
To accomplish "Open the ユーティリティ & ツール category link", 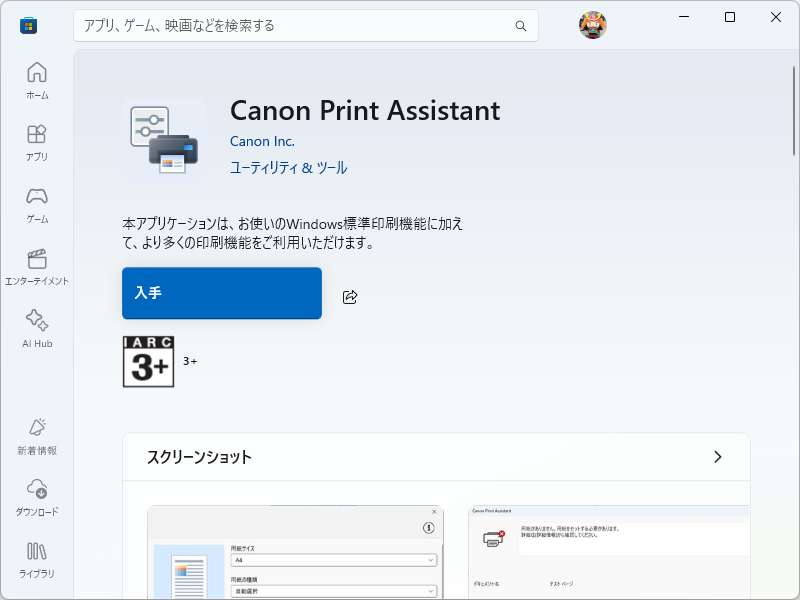I will tap(288, 168).
